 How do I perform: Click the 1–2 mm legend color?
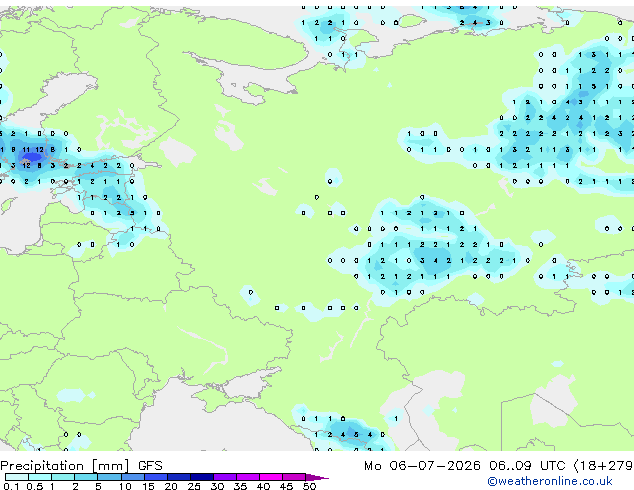[63, 477]
